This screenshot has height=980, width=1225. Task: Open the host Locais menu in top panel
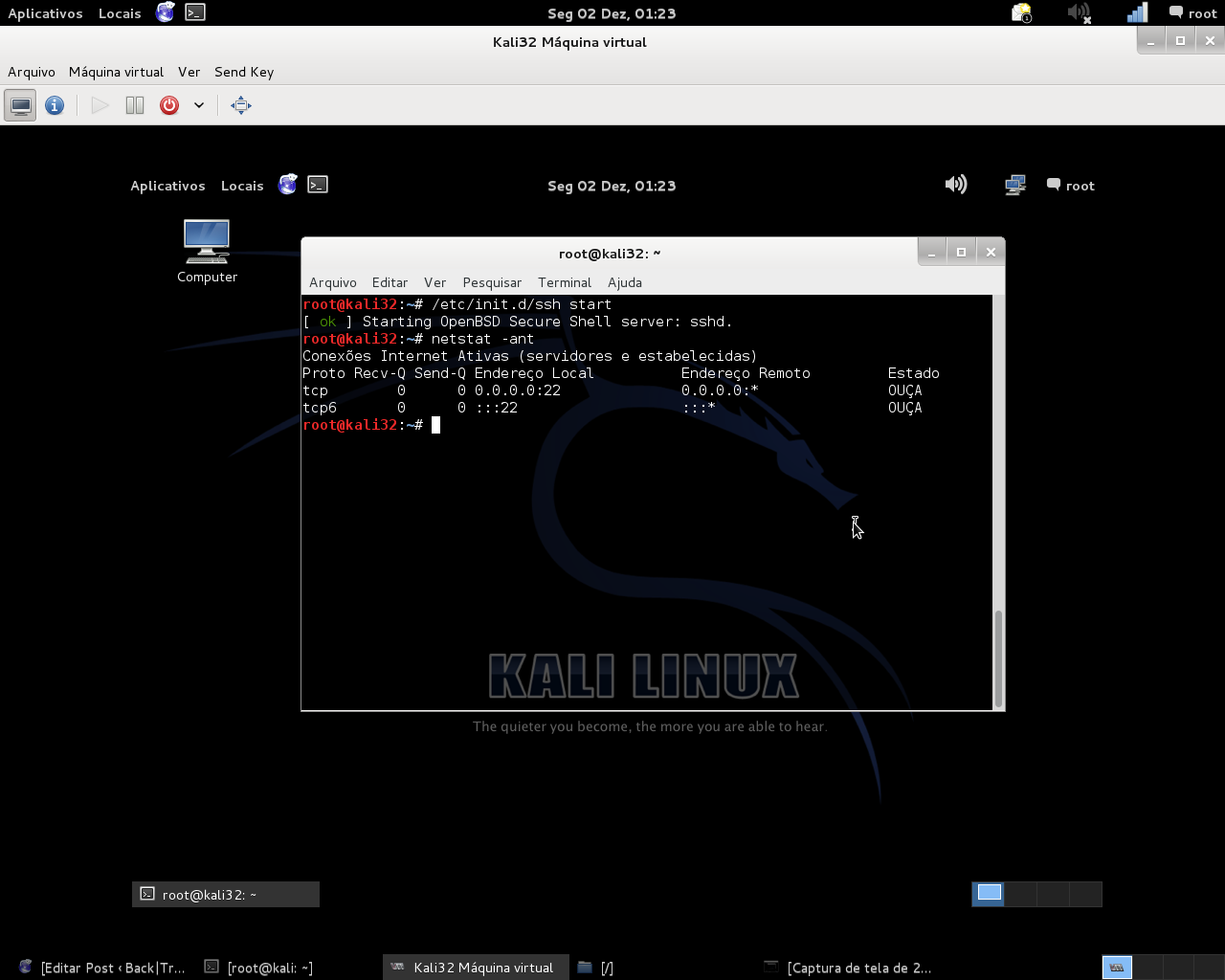120,13
